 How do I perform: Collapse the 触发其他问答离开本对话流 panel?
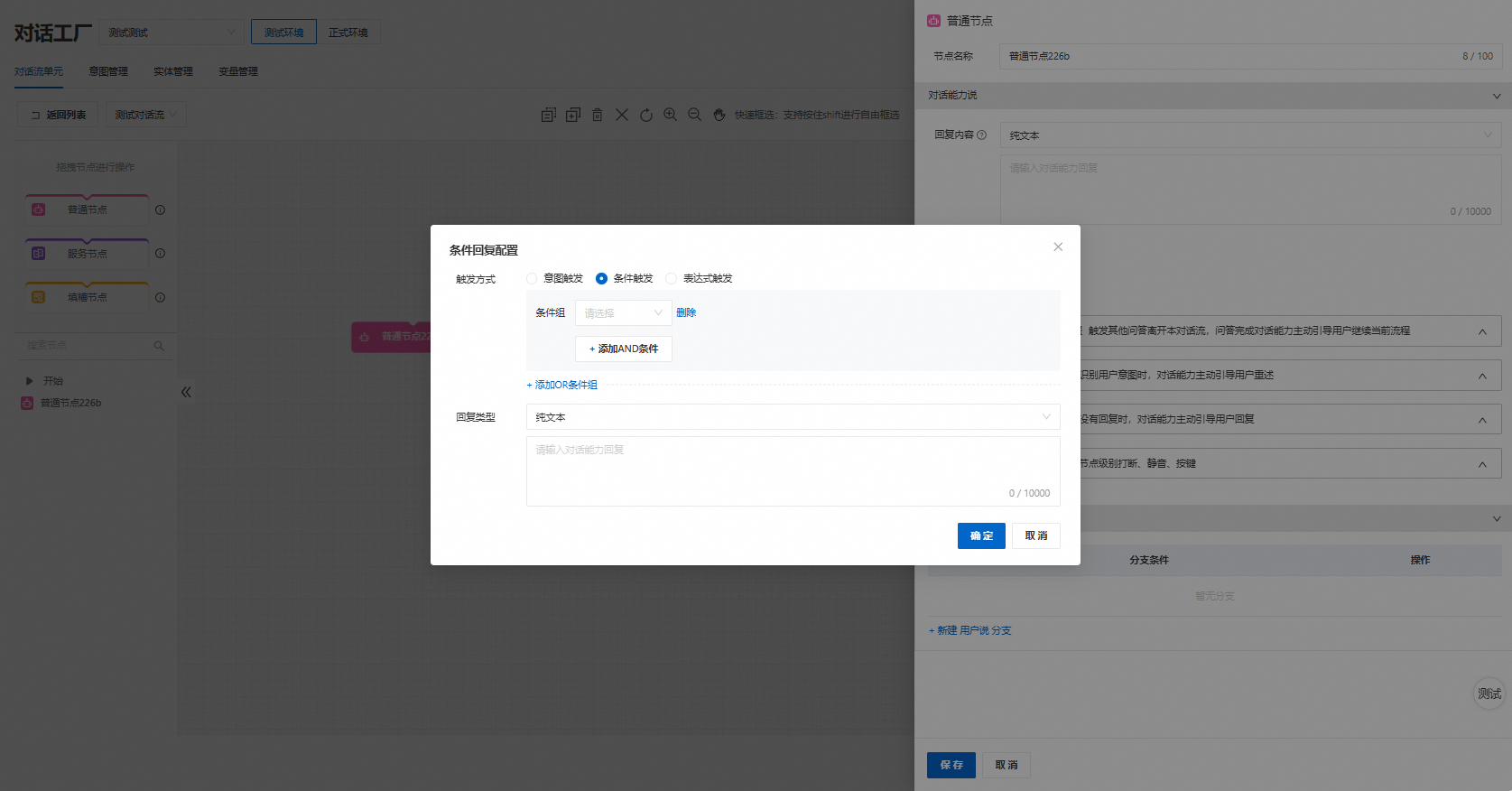[x=1482, y=331]
